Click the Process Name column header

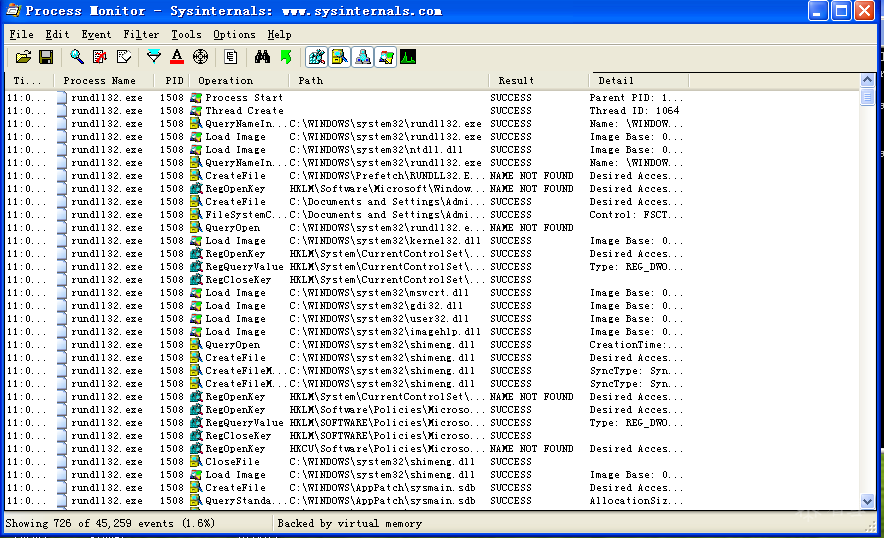click(x=104, y=81)
